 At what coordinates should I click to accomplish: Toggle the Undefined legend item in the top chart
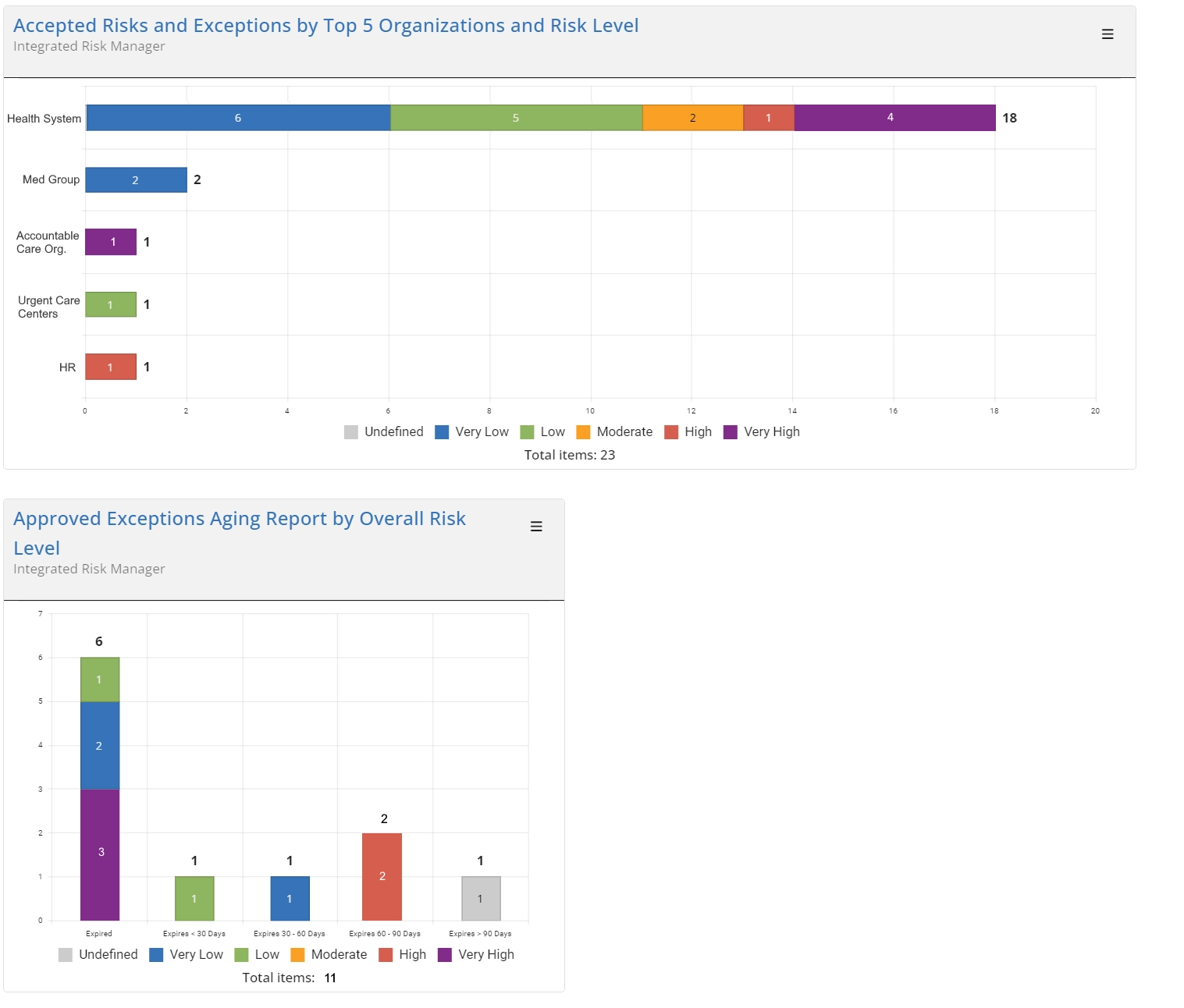point(384,432)
